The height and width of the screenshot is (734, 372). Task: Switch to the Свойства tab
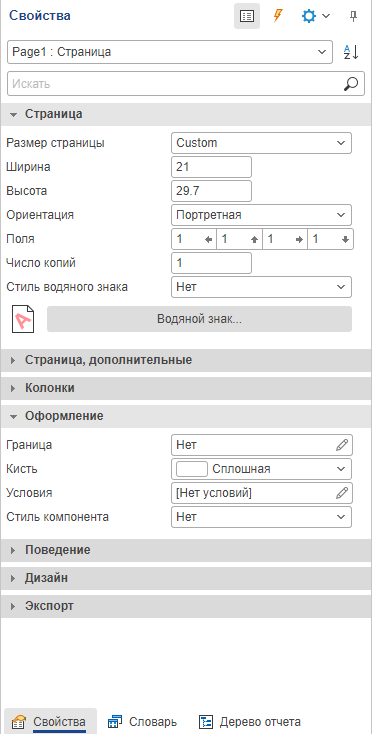pos(51,722)
